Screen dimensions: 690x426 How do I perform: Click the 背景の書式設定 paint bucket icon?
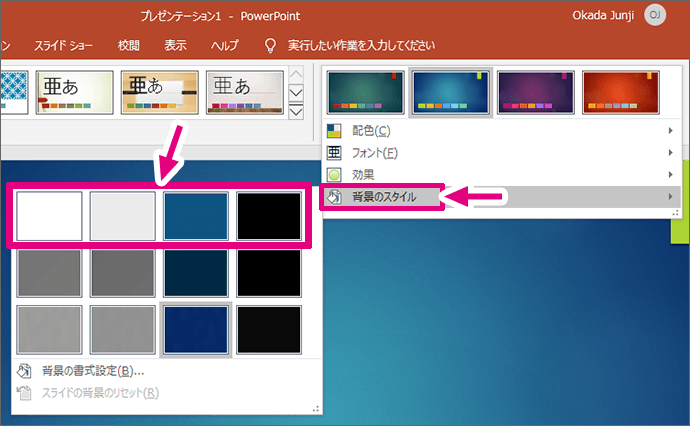pyautogui.click(x=24, y=371)
